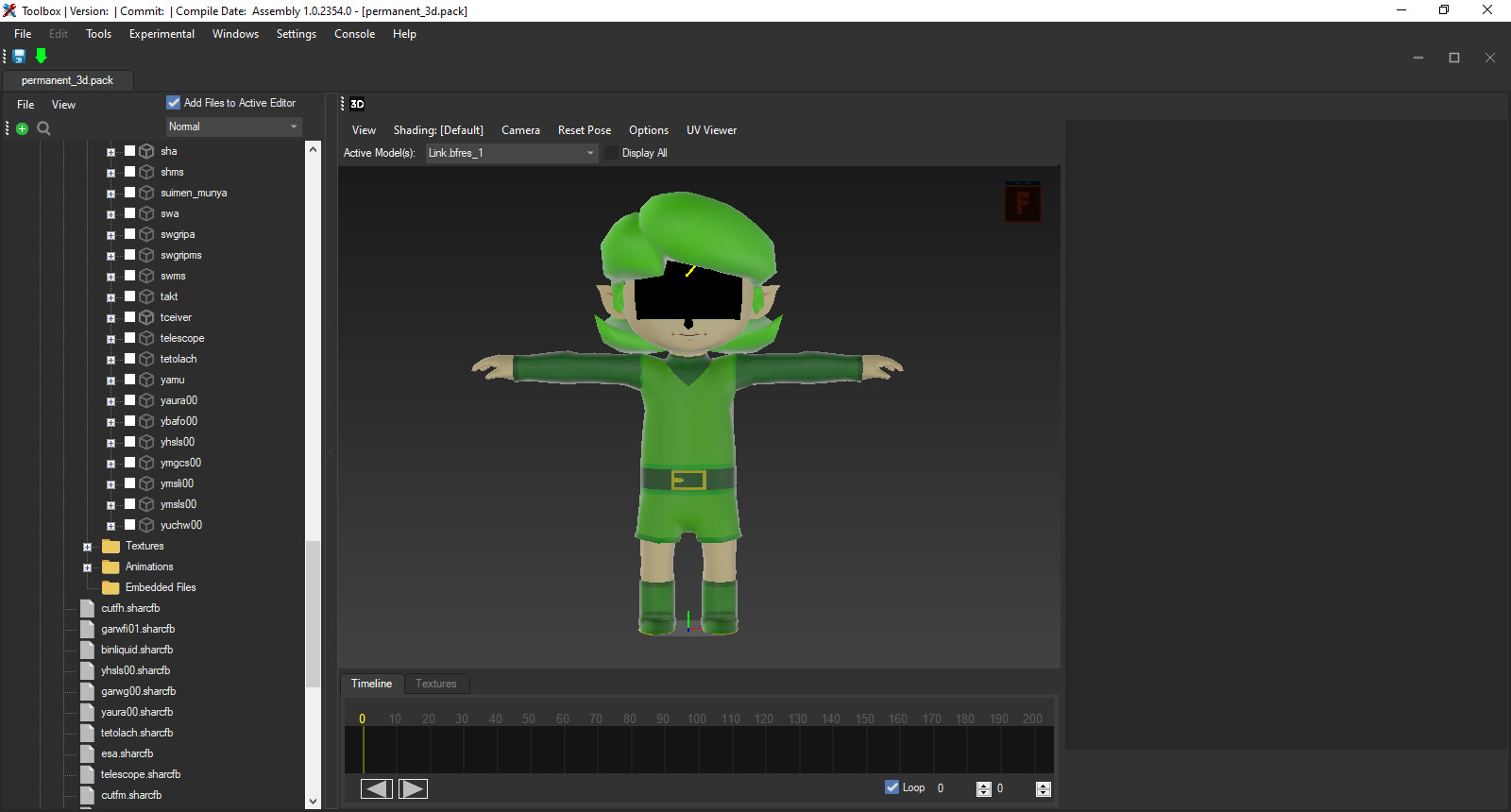Enable the Display All checkbox
1511x812 pixels.
[611, 153]
